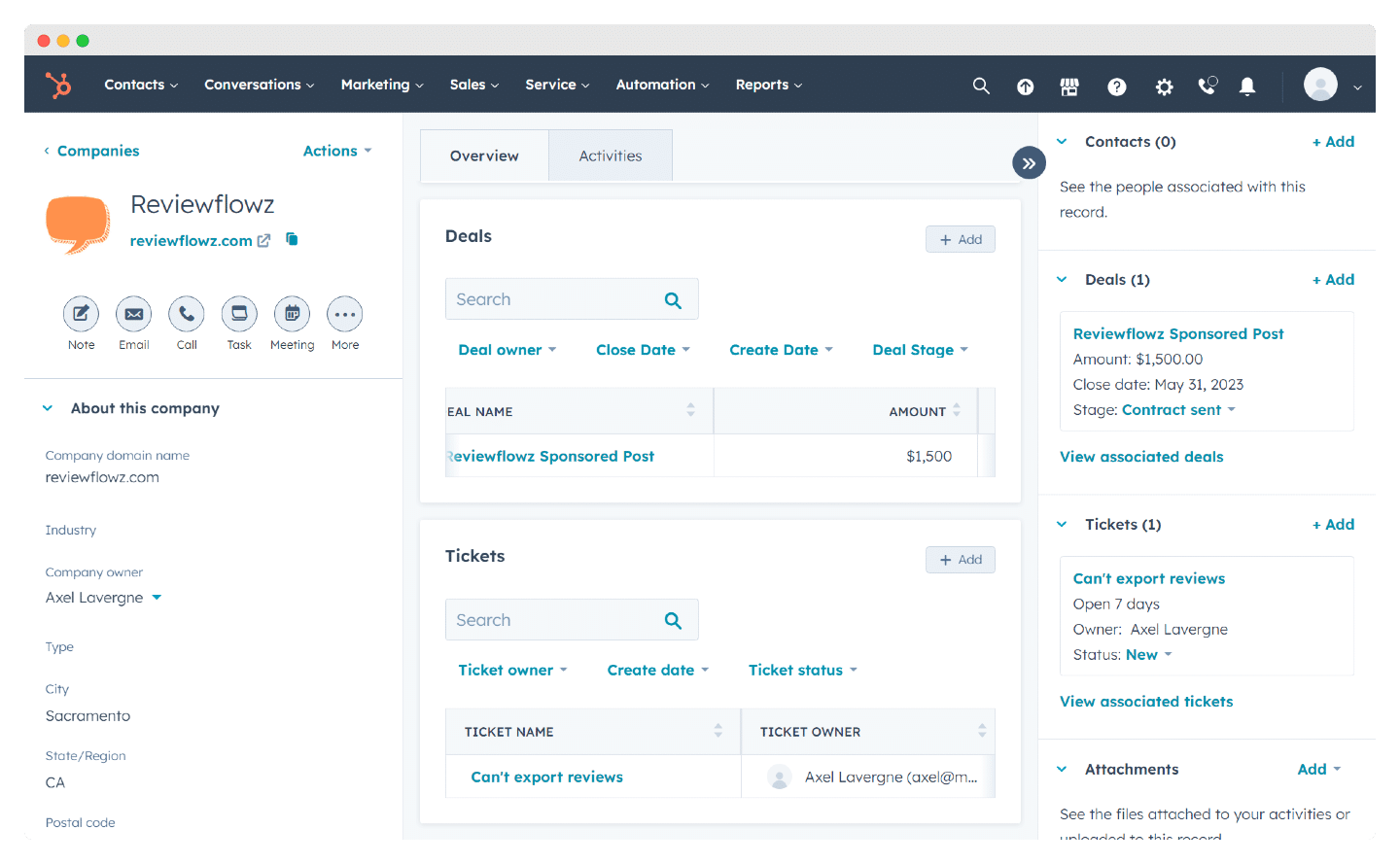
Task: Expand the Actions menu
Action: [336, 151]
